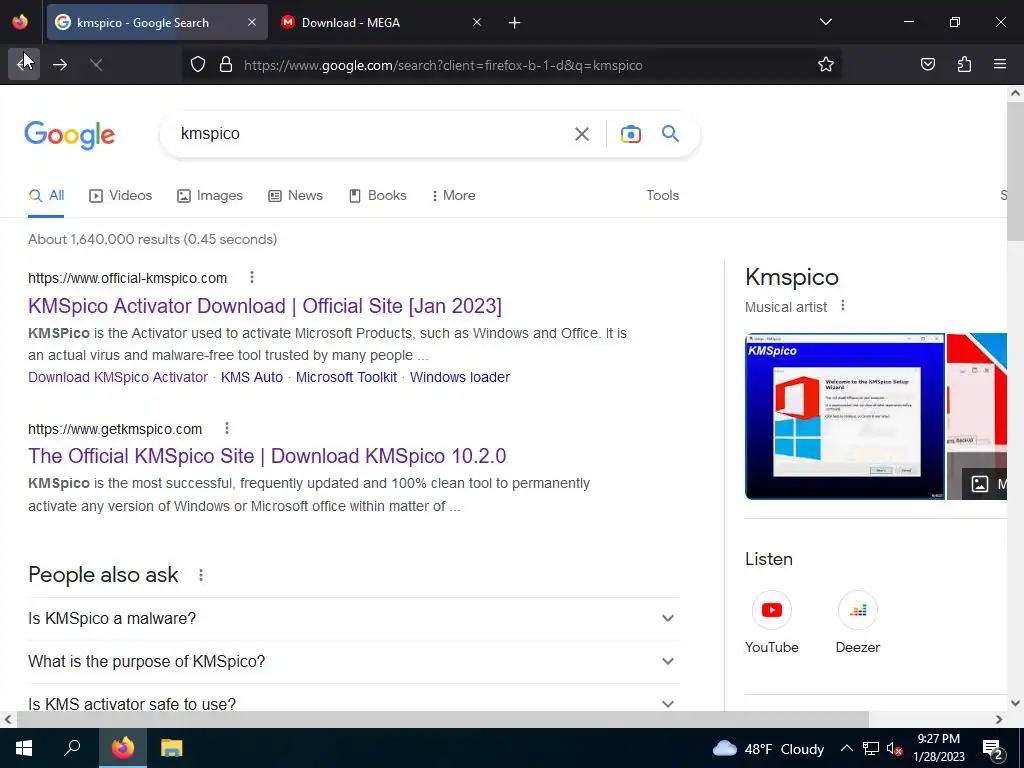Open the Save to Pocket icon
The width and height of the screenshot is (1024, 768).
pyautogui.click(x=927, y=64)
